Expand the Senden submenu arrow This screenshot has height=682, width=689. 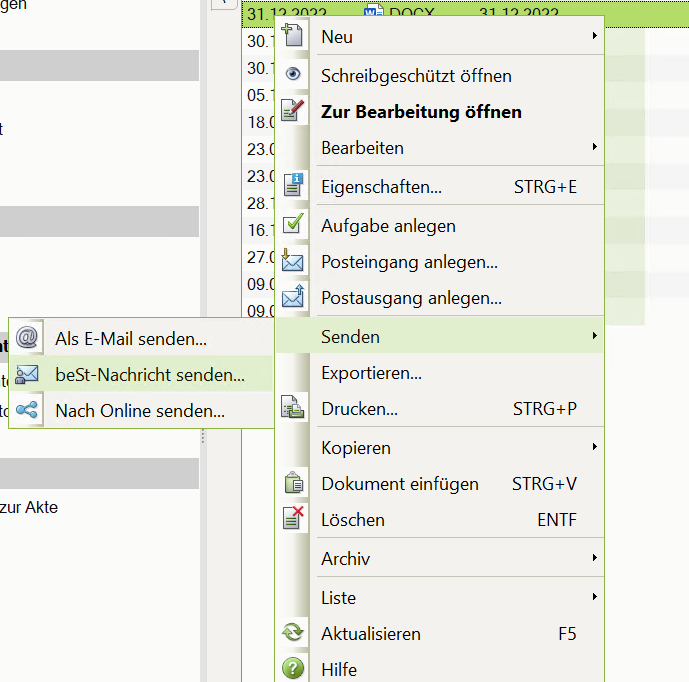595,336
